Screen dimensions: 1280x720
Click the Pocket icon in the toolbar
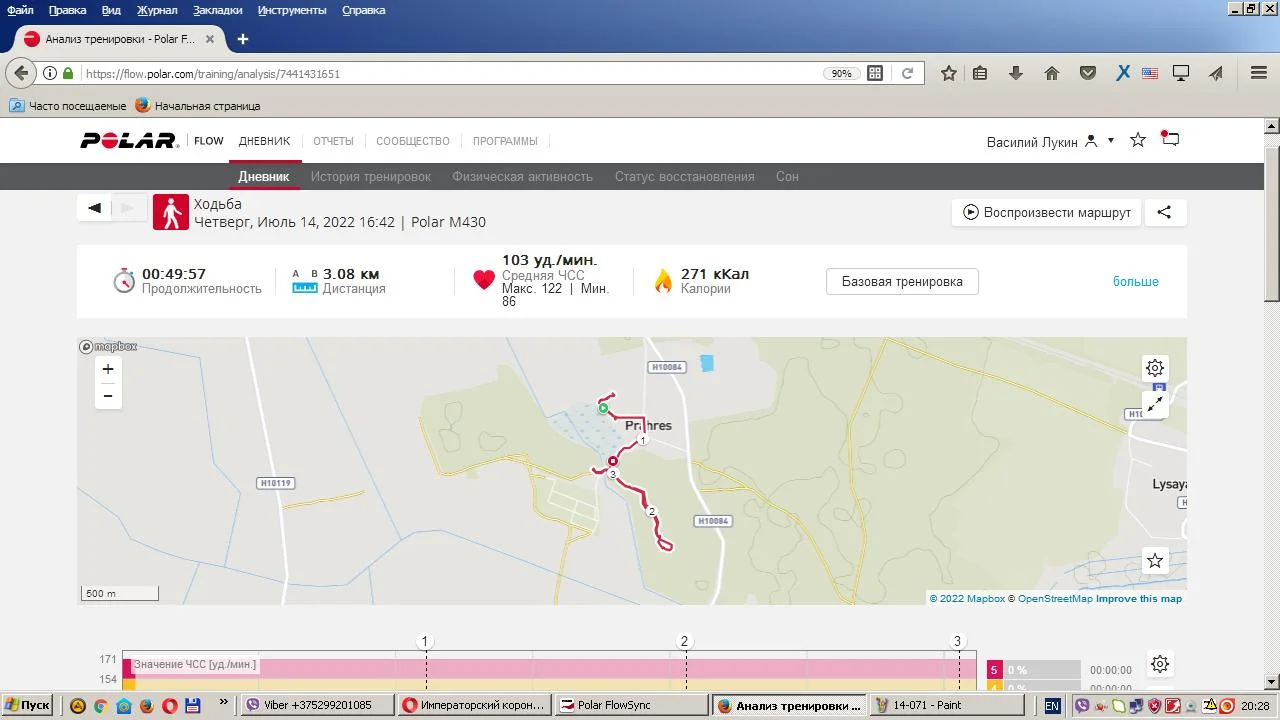click(x=1088, y=73)
